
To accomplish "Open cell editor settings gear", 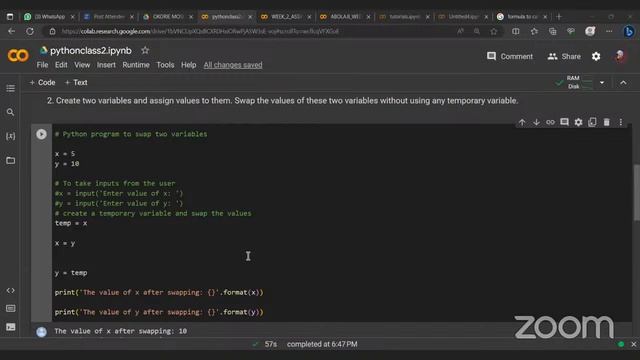I will point(578,122).
